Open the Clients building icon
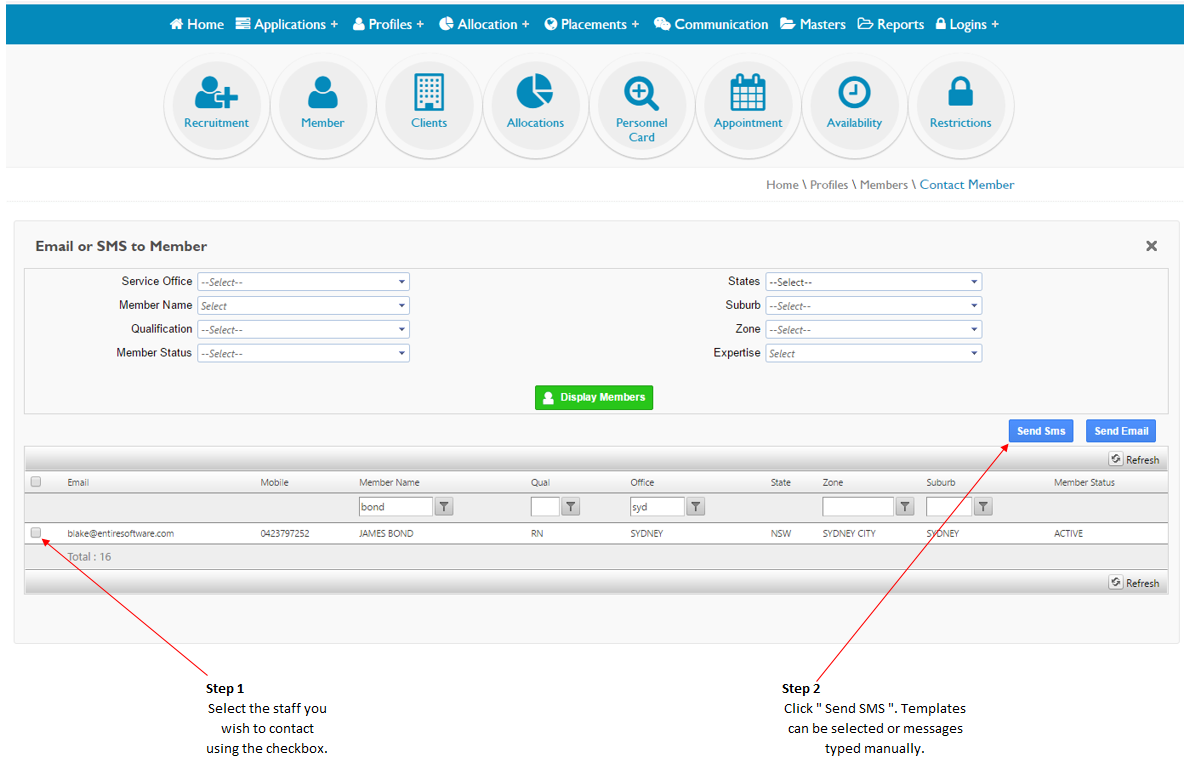Screen dimensions: 1193x766 (x=429, y=105)
